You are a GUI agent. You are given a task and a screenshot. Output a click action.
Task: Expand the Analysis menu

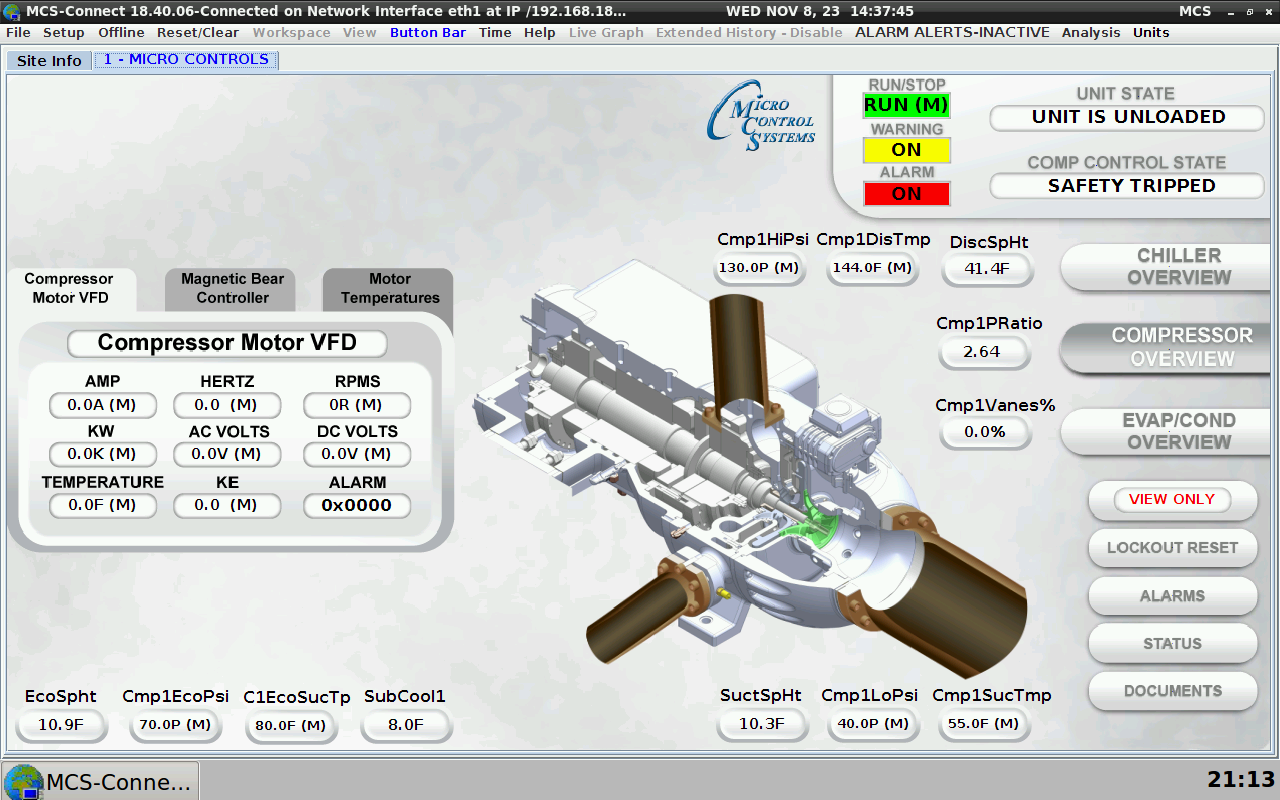click(1091, 32)
